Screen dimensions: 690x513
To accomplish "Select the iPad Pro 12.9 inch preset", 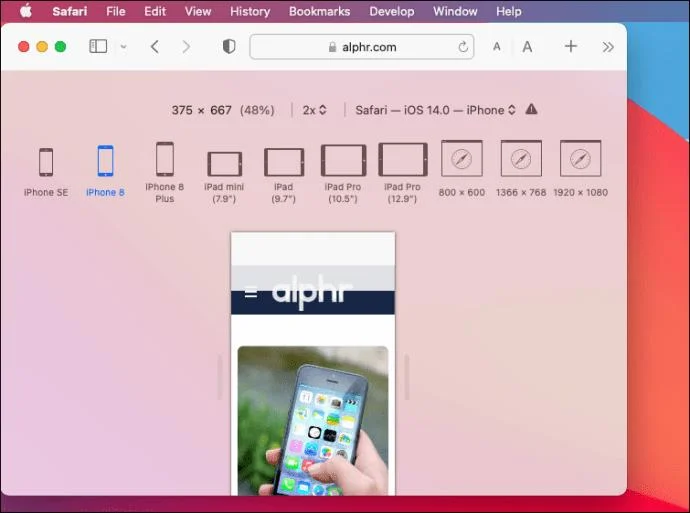I will point(402,173).
